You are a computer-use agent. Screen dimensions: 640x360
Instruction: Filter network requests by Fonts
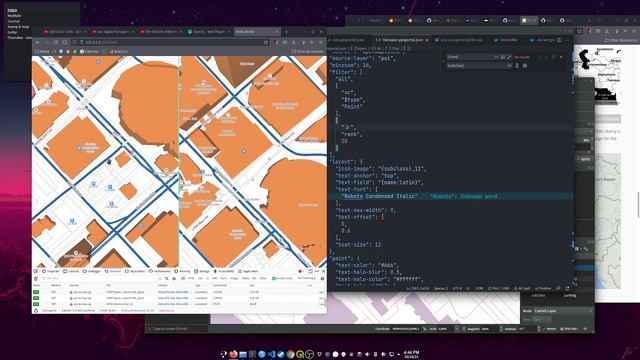[x=223, y=278]
